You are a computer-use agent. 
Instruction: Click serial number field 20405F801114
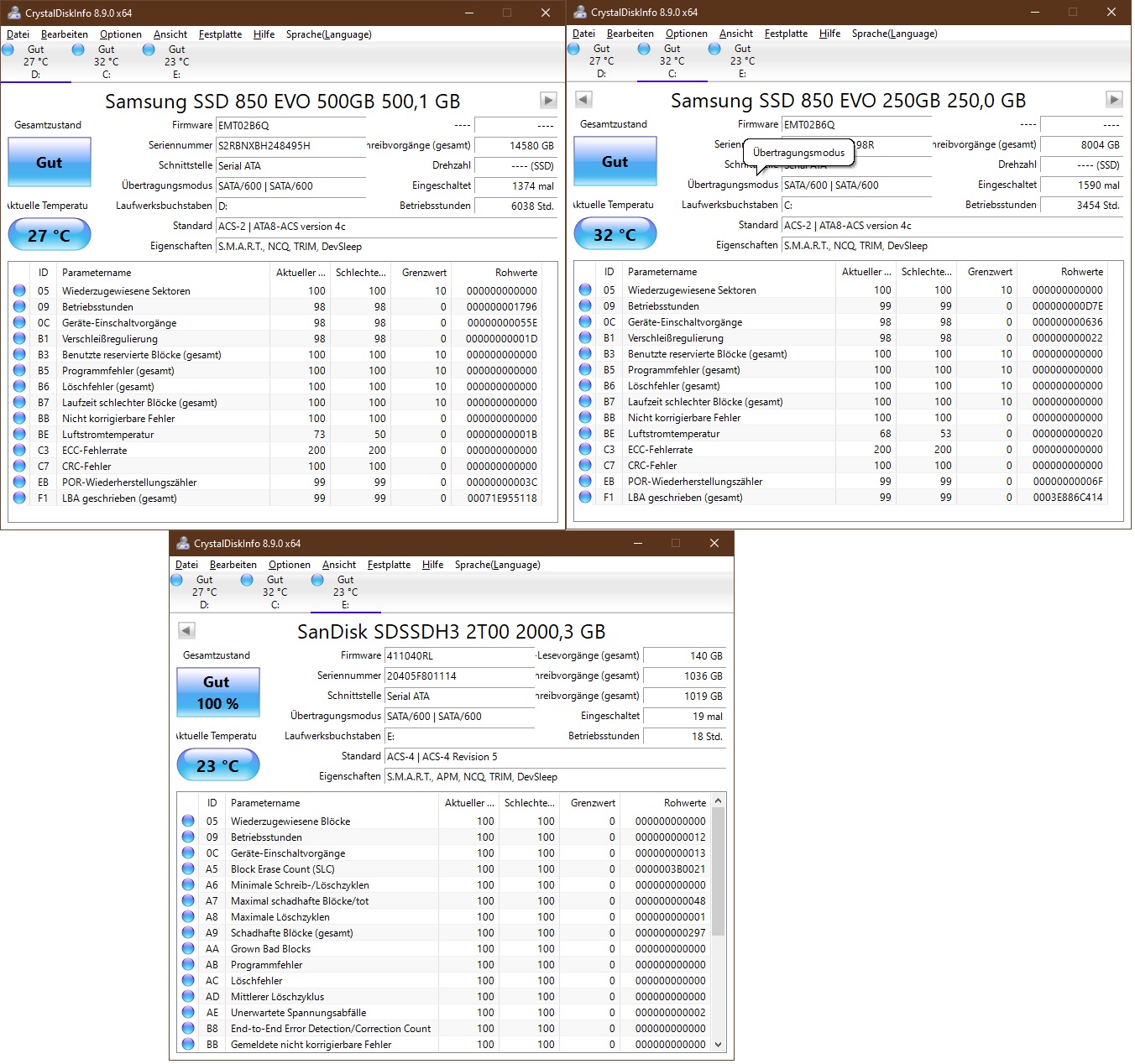coord(460,675)
